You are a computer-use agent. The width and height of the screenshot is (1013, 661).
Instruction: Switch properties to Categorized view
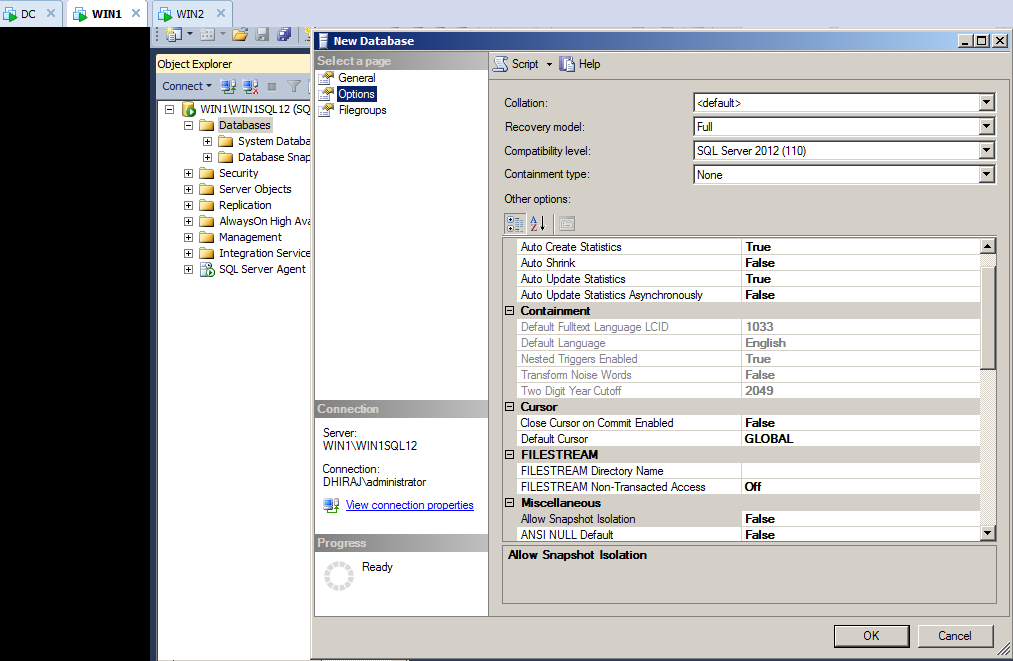pyautogui.click(x=514, y=223)
